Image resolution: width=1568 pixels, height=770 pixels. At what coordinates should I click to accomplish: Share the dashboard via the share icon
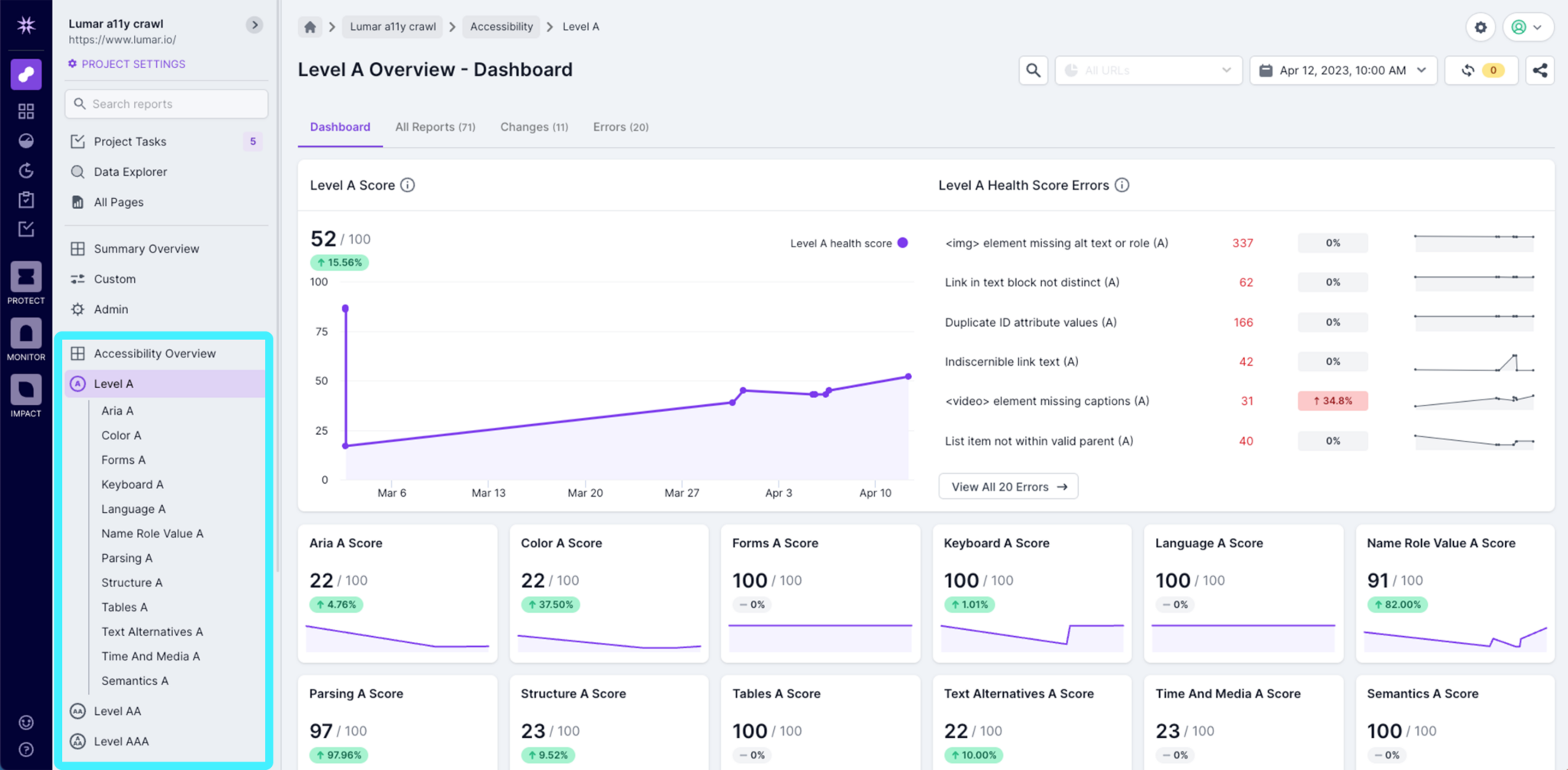click(1540, 70)
